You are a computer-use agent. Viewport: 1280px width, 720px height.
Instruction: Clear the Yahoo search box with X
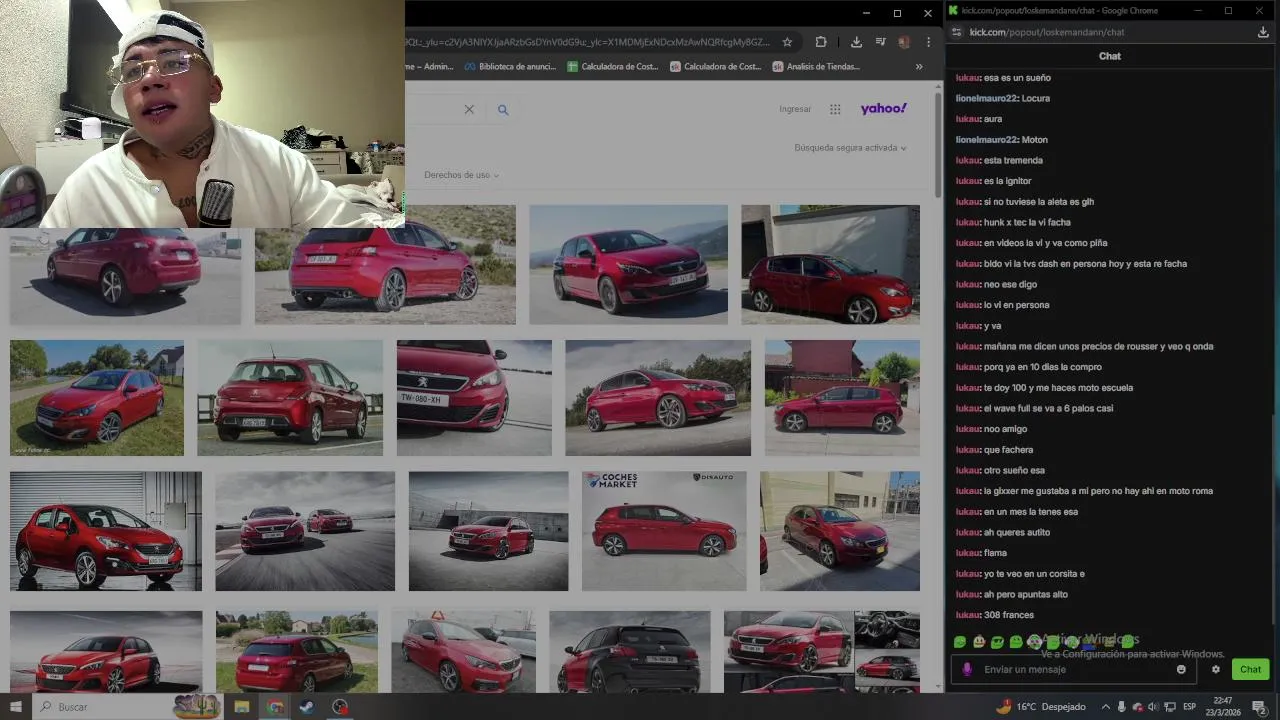[x=469, y=109]
